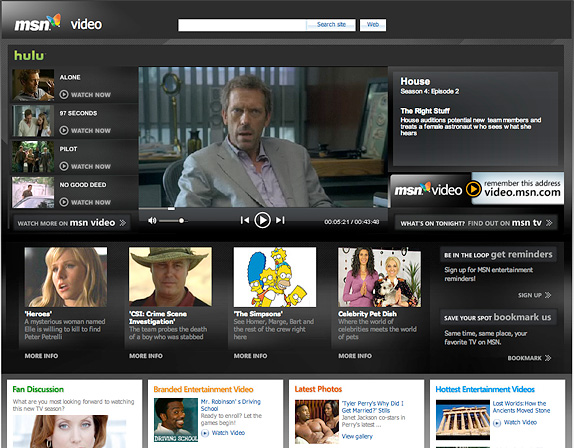The height and width of the screenshot is (448, 574).
Task: Click the 'The Simpsons' title text
Action: pyautogui.click(x=258, y=314)
